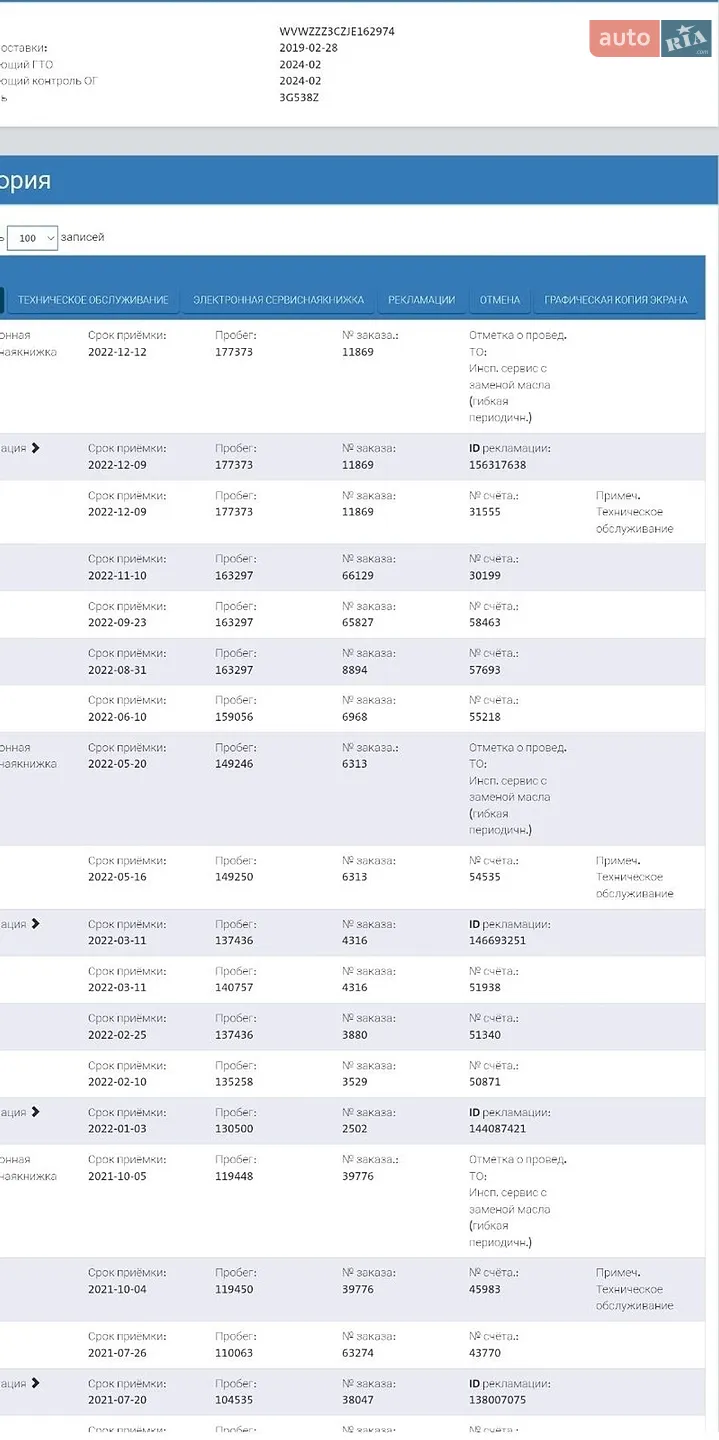
Task: Click reclamation ID 156317638
Action: click(497, 465)
